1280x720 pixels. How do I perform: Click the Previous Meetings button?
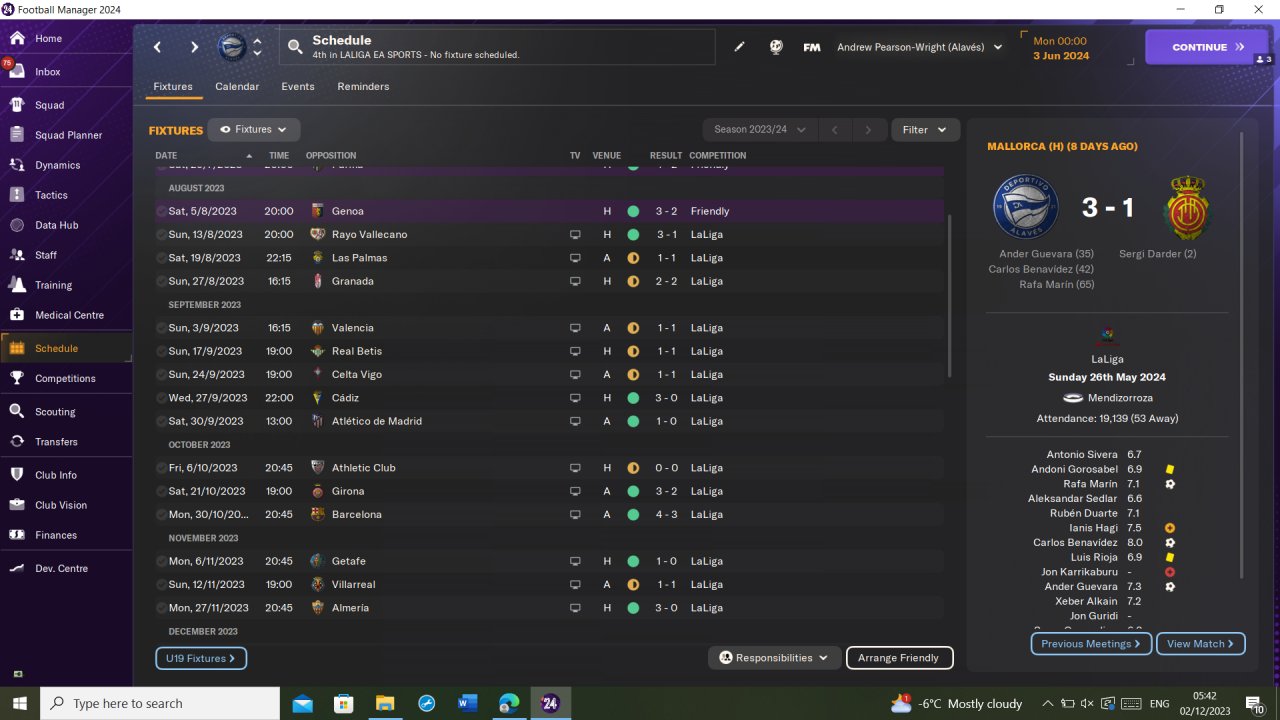click(x=1091, y=644)
